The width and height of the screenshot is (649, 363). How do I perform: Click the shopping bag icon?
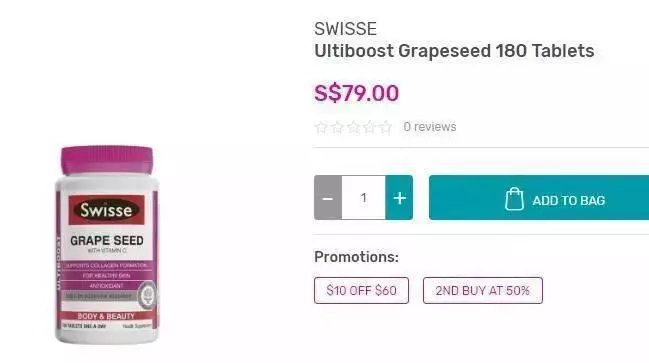point(514,199)
